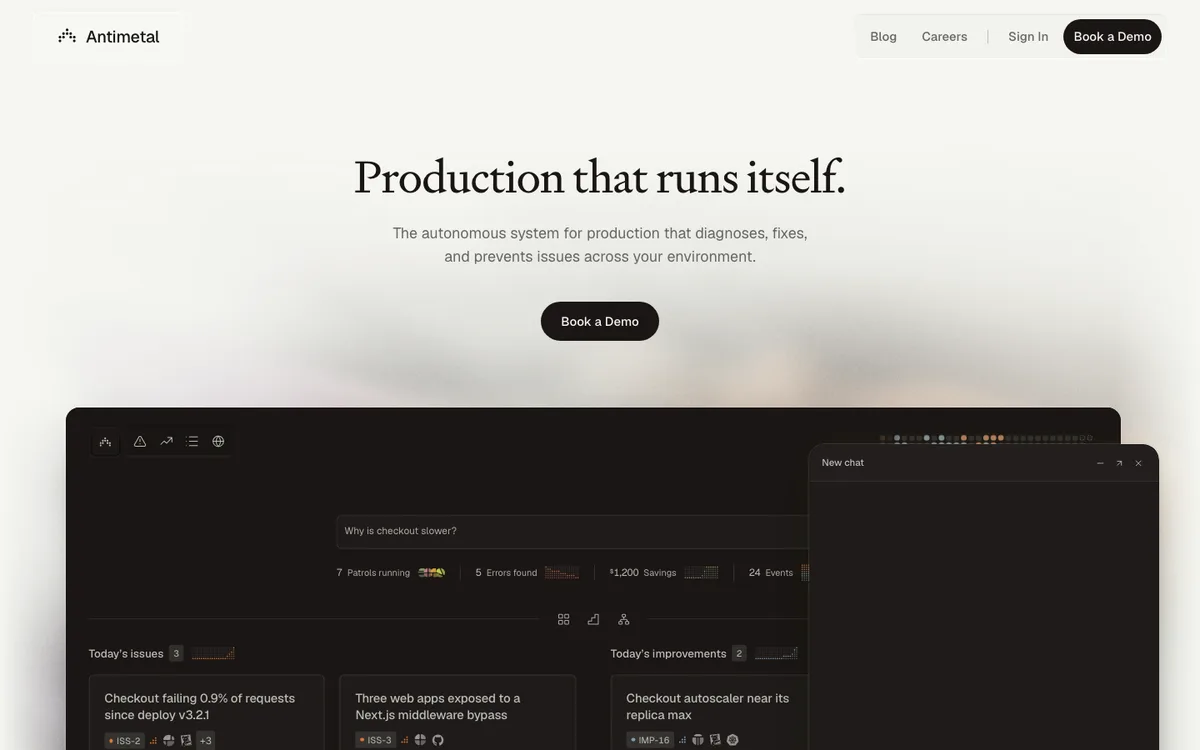The image size is (1200, 750).
Task: Click the 'New chat' panel title
Action: [x=843, y=463]
